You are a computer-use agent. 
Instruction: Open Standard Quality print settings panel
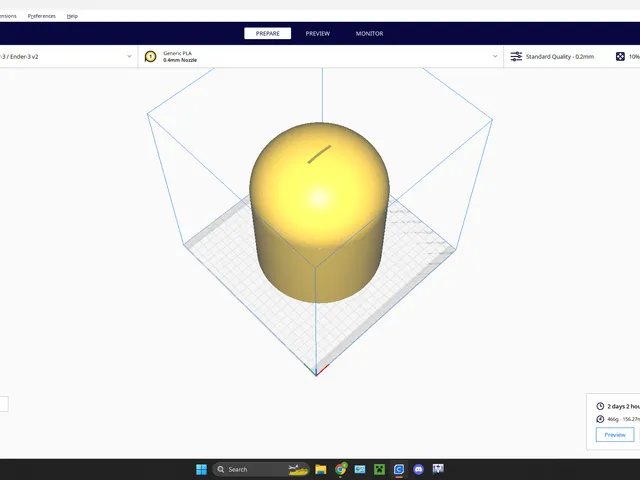point(560,56)
